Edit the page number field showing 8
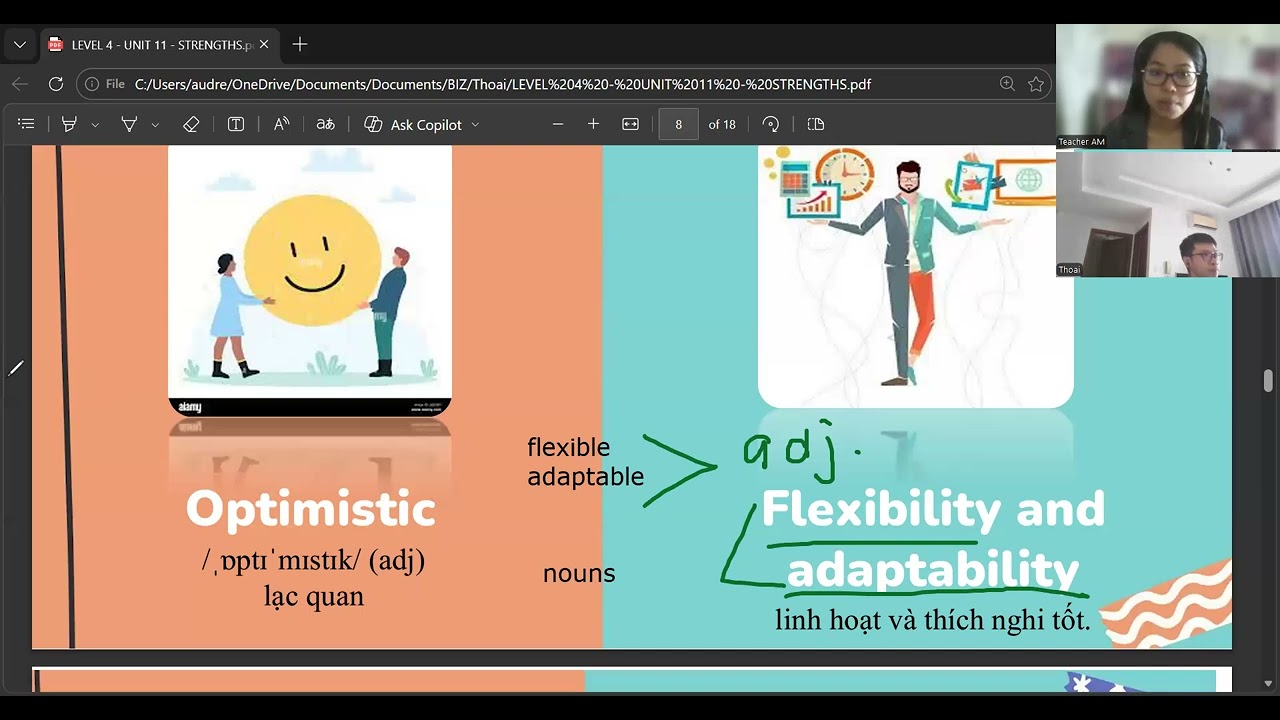Viewport: 1280px width, 720px height. pyautogui.click(x=679, y=124)
